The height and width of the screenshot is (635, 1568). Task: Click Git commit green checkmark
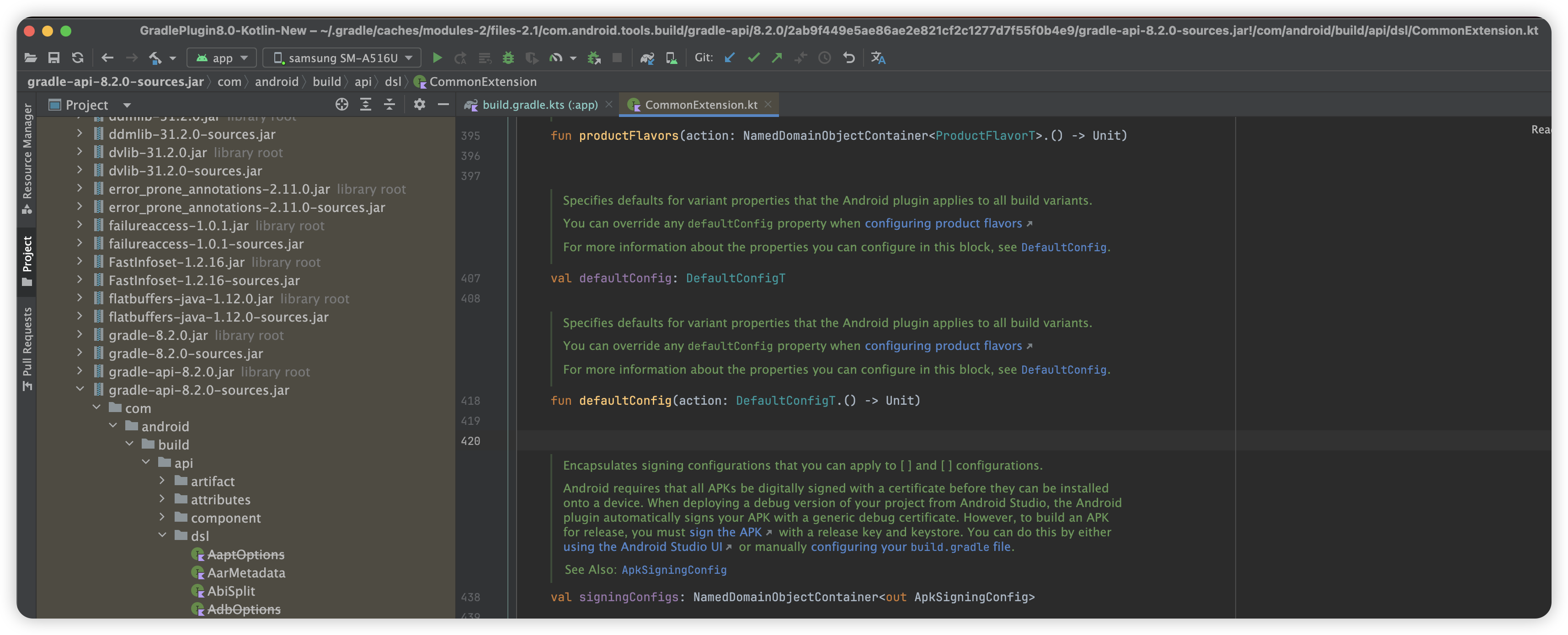tap(753, 58)
